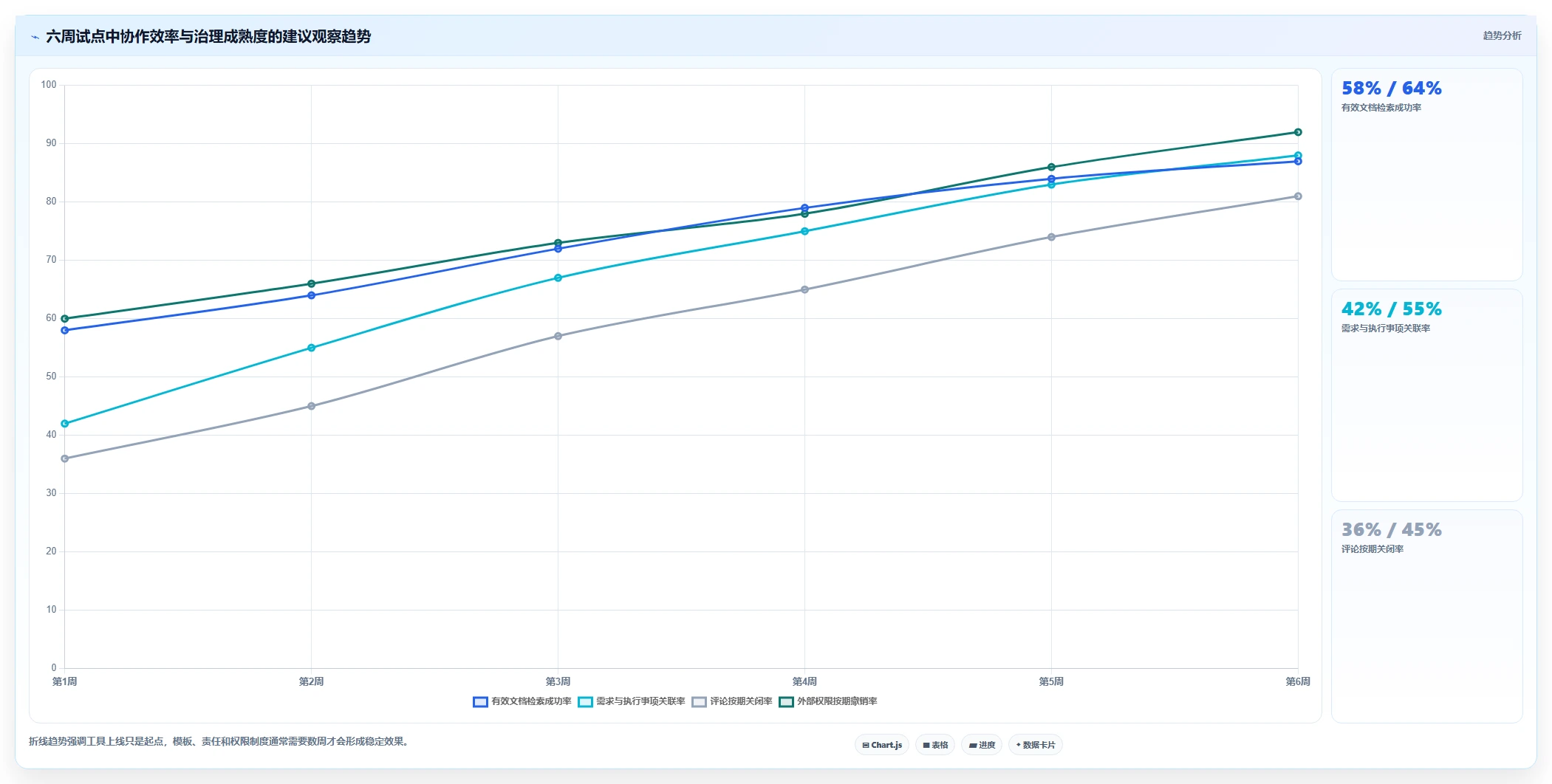
Task: Click the title 六周试点中协作效率与治理成熟度的建议观察趋势
Action: (208, 37)
